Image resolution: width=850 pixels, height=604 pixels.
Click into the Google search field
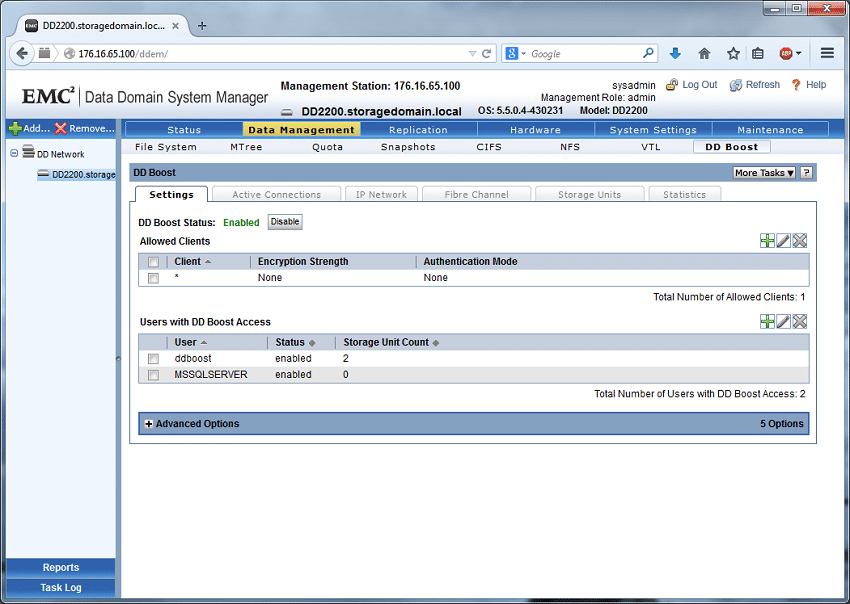tap(584, 53)
